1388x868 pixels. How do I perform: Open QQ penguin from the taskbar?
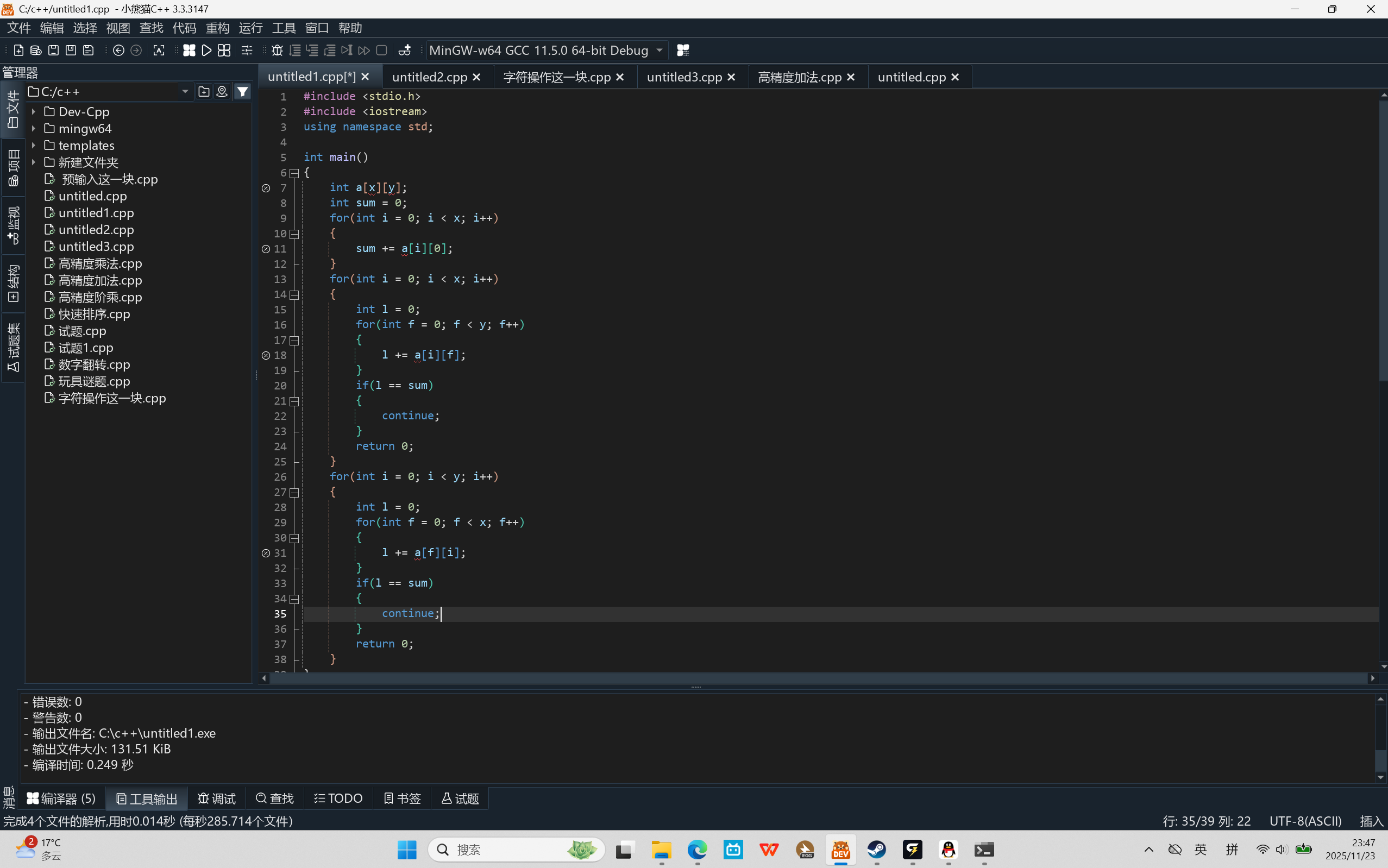pos(949,850)
